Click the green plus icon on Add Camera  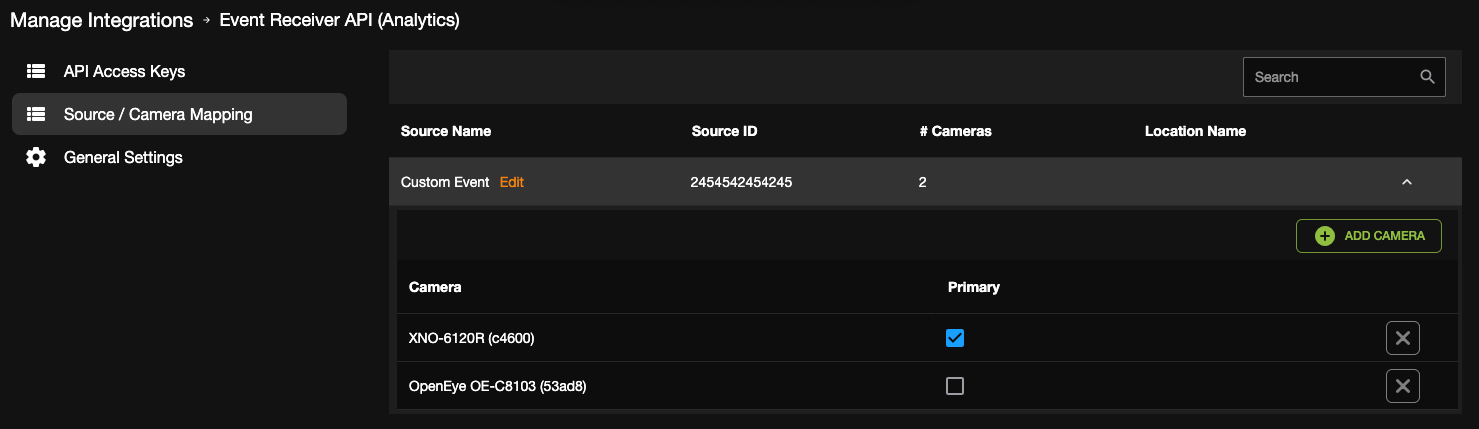click(x=1325, y=236)
